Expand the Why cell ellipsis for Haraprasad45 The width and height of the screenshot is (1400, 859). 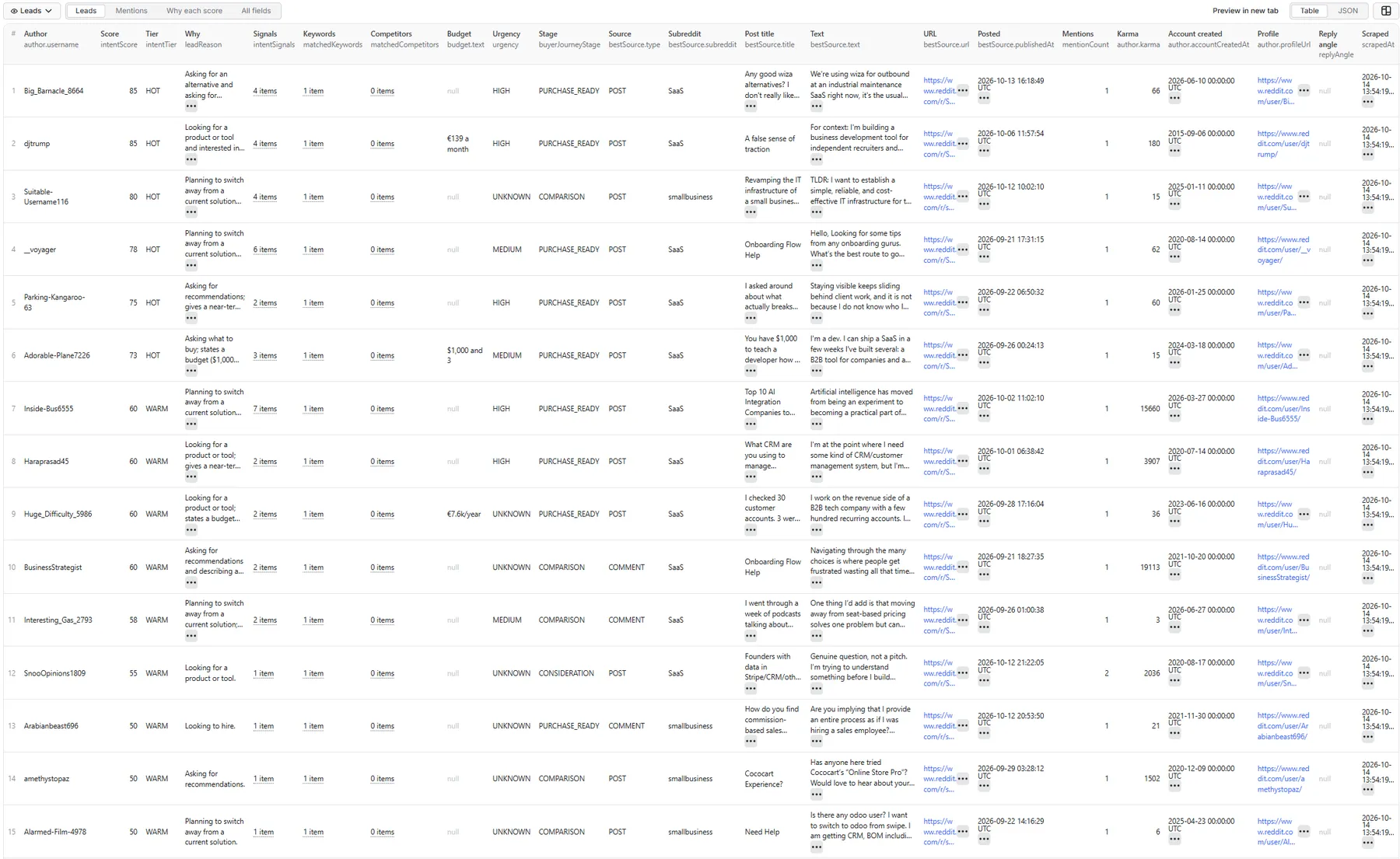coord(191,477)
